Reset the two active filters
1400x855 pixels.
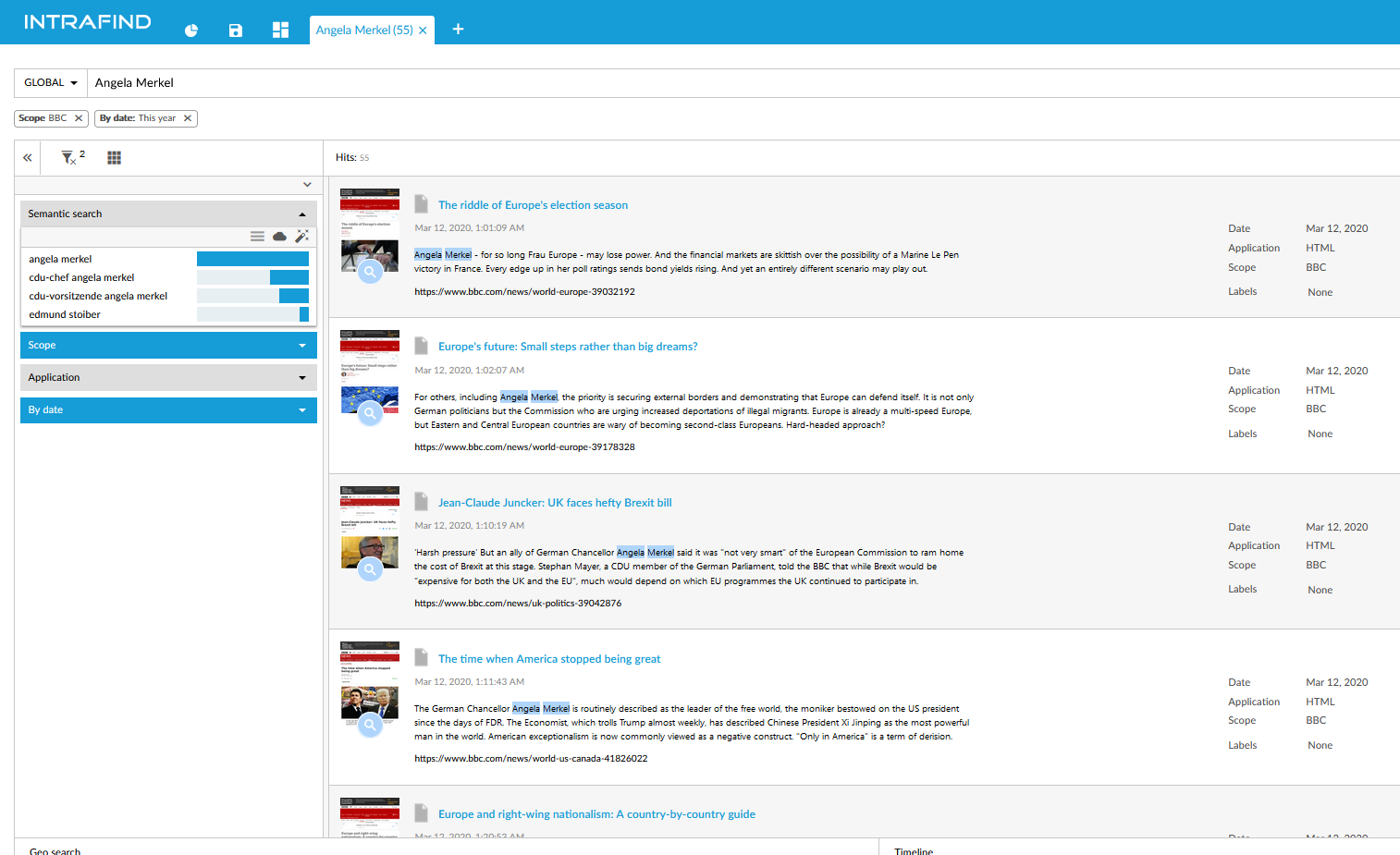70,157
